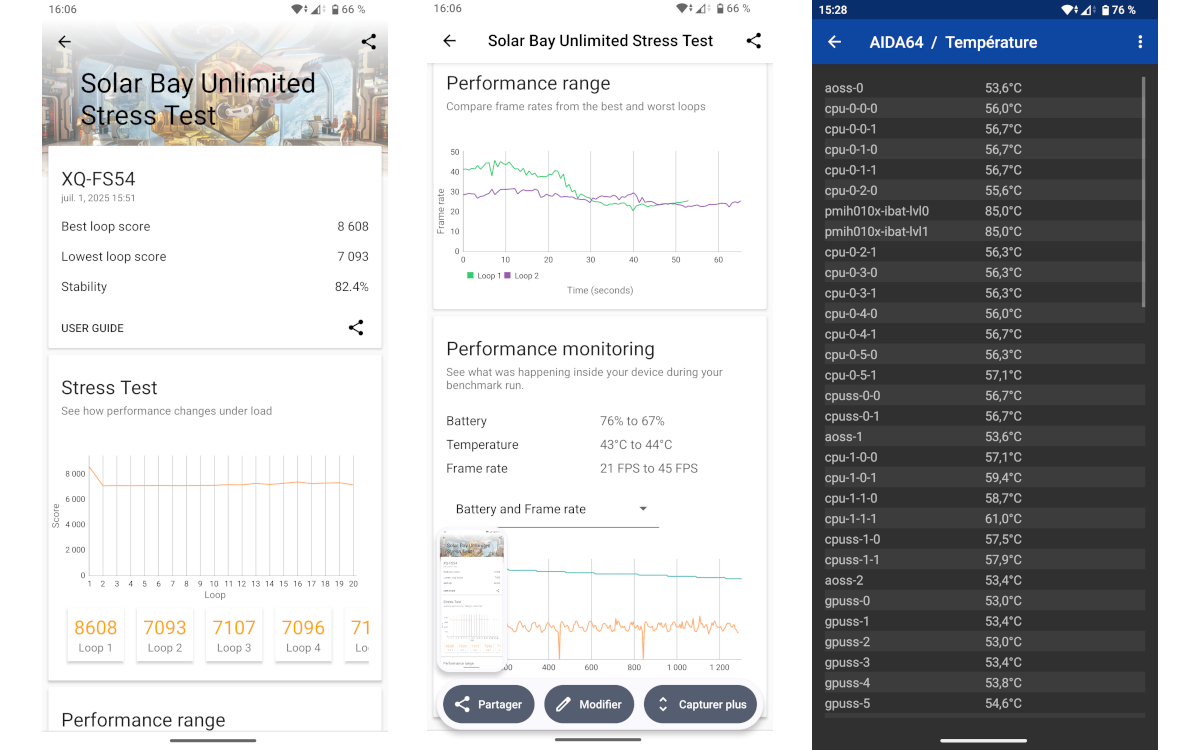Select the gpuss-0 row
The width and height of the screenshot is (1200, 750).
coord(982,601)
